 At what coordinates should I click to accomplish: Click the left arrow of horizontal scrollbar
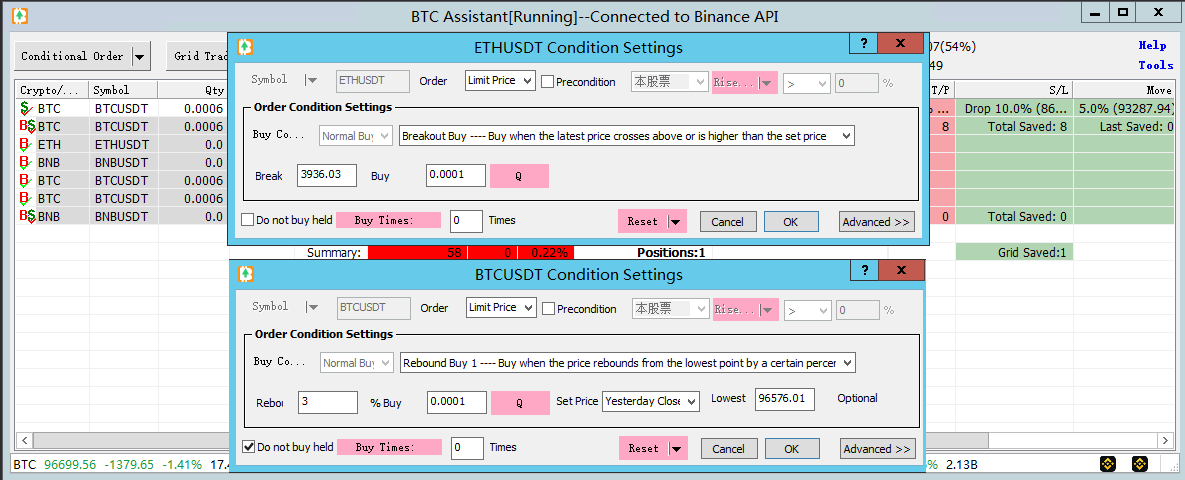click(x=23, y=439)
